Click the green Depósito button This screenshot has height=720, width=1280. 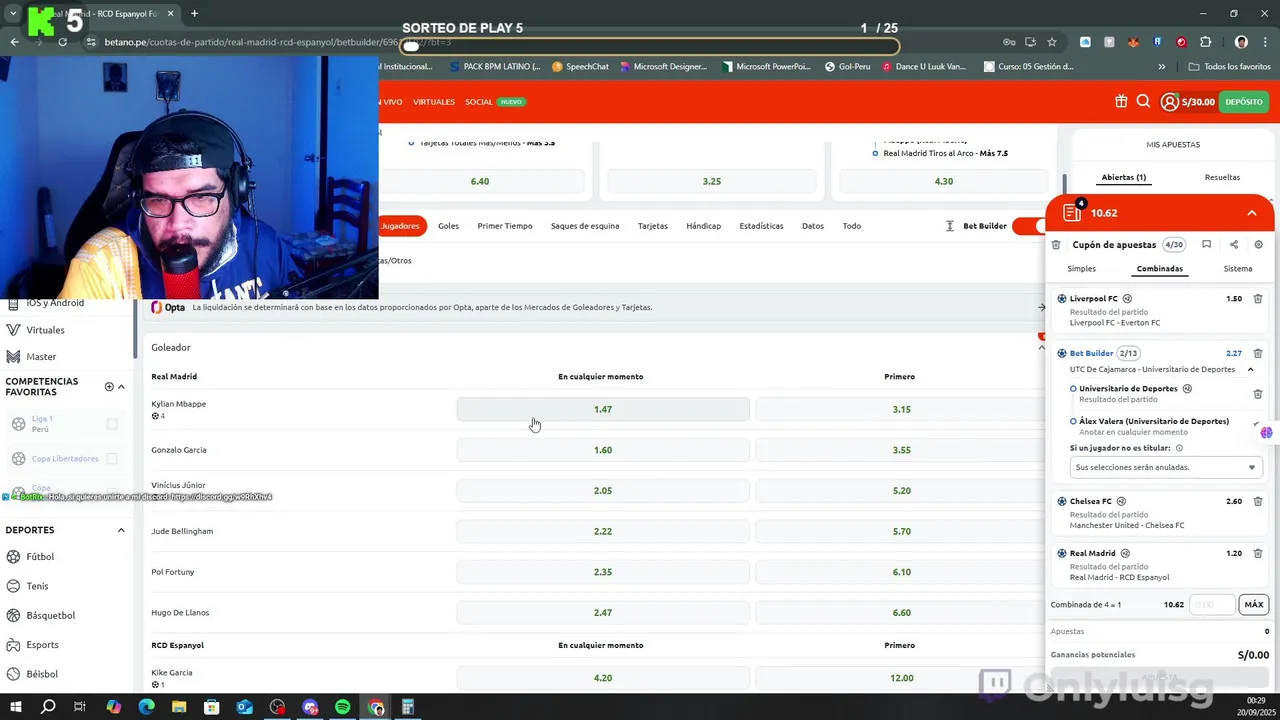[1244, 102]
